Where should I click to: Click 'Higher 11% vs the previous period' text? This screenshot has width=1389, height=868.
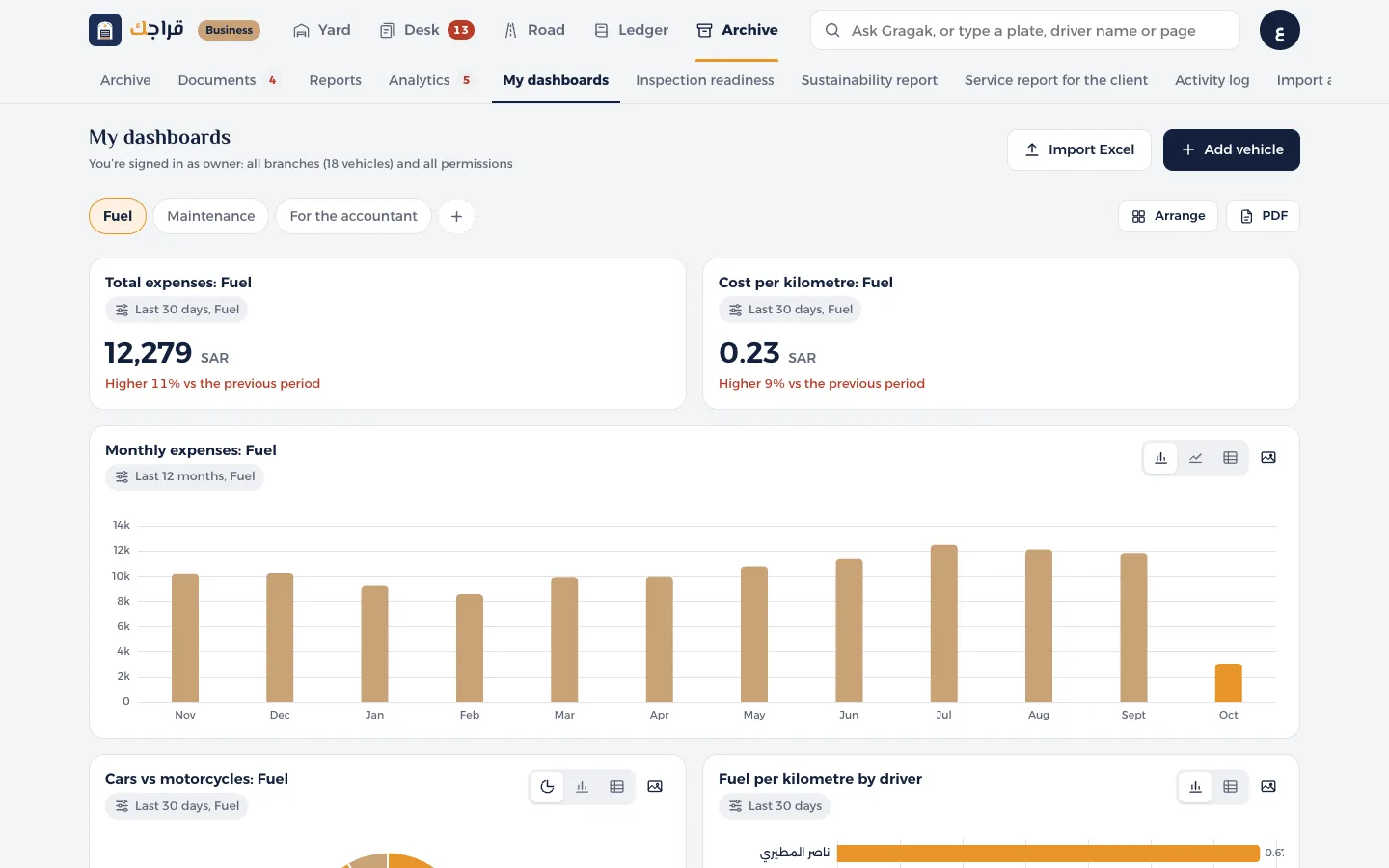click(x=212, y=384)
